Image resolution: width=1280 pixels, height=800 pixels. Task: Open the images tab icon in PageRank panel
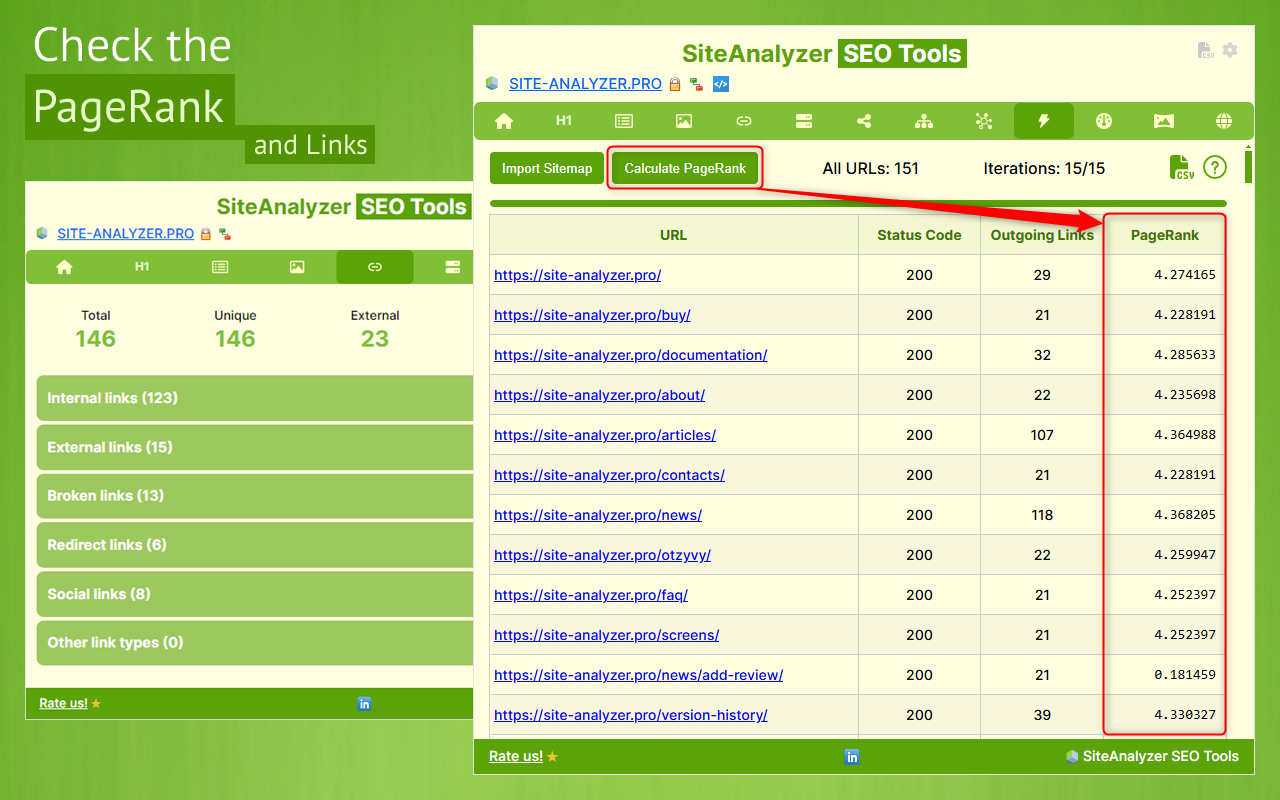pos(684,121)
